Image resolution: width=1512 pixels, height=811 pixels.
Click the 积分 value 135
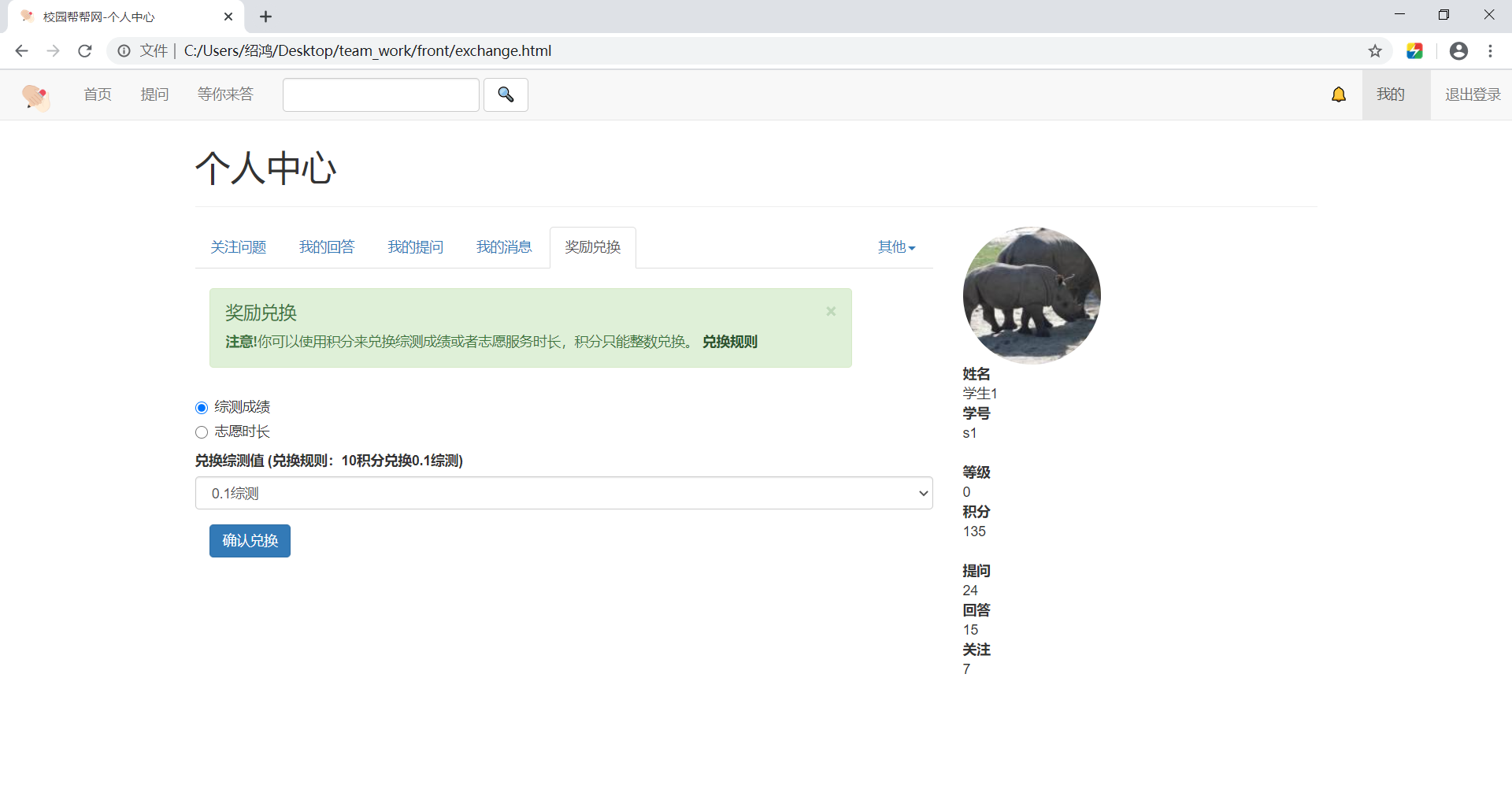point(974,531)
